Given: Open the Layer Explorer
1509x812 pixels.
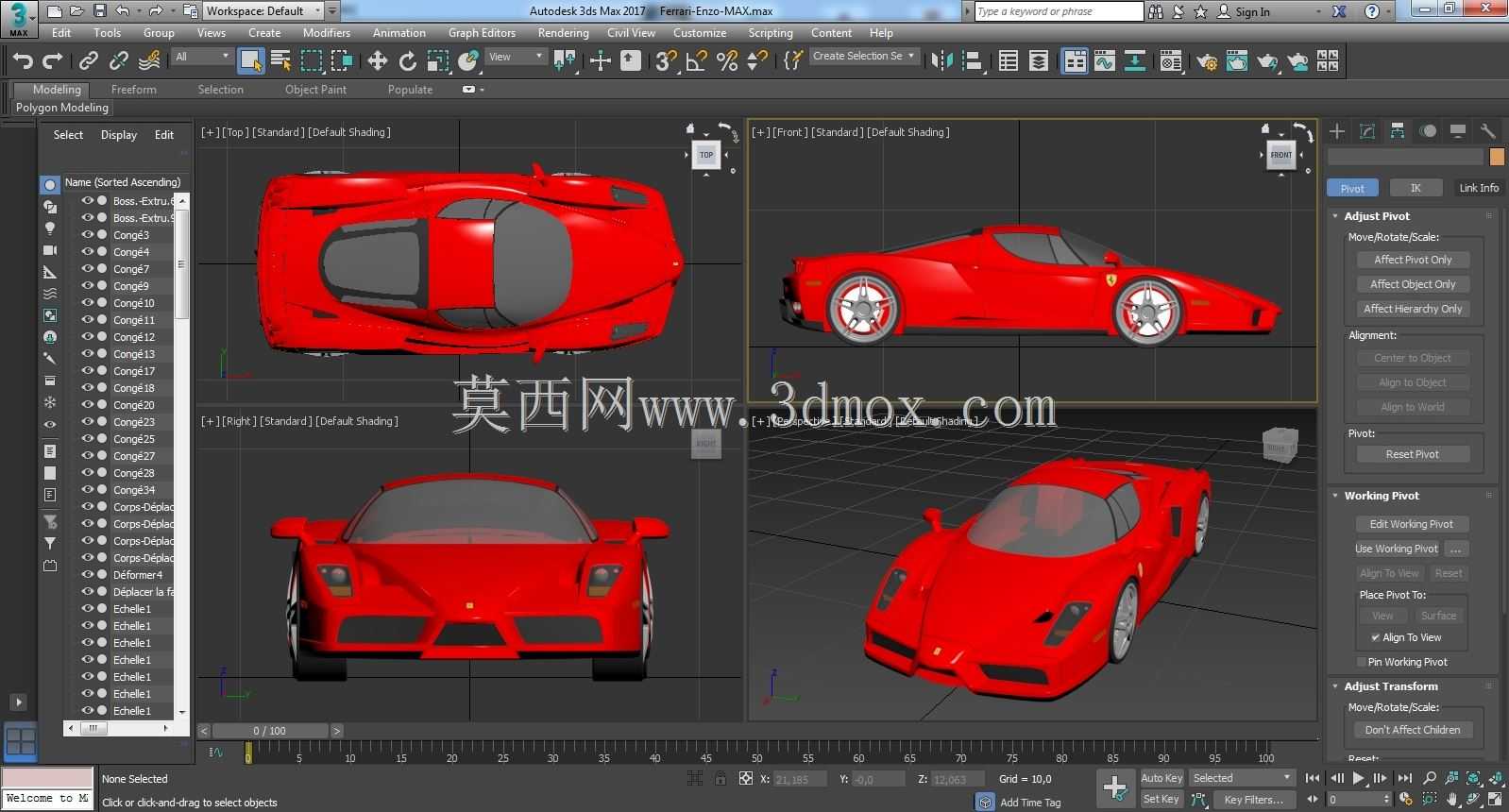Looking at the screenshot, I should point(1039,61).
